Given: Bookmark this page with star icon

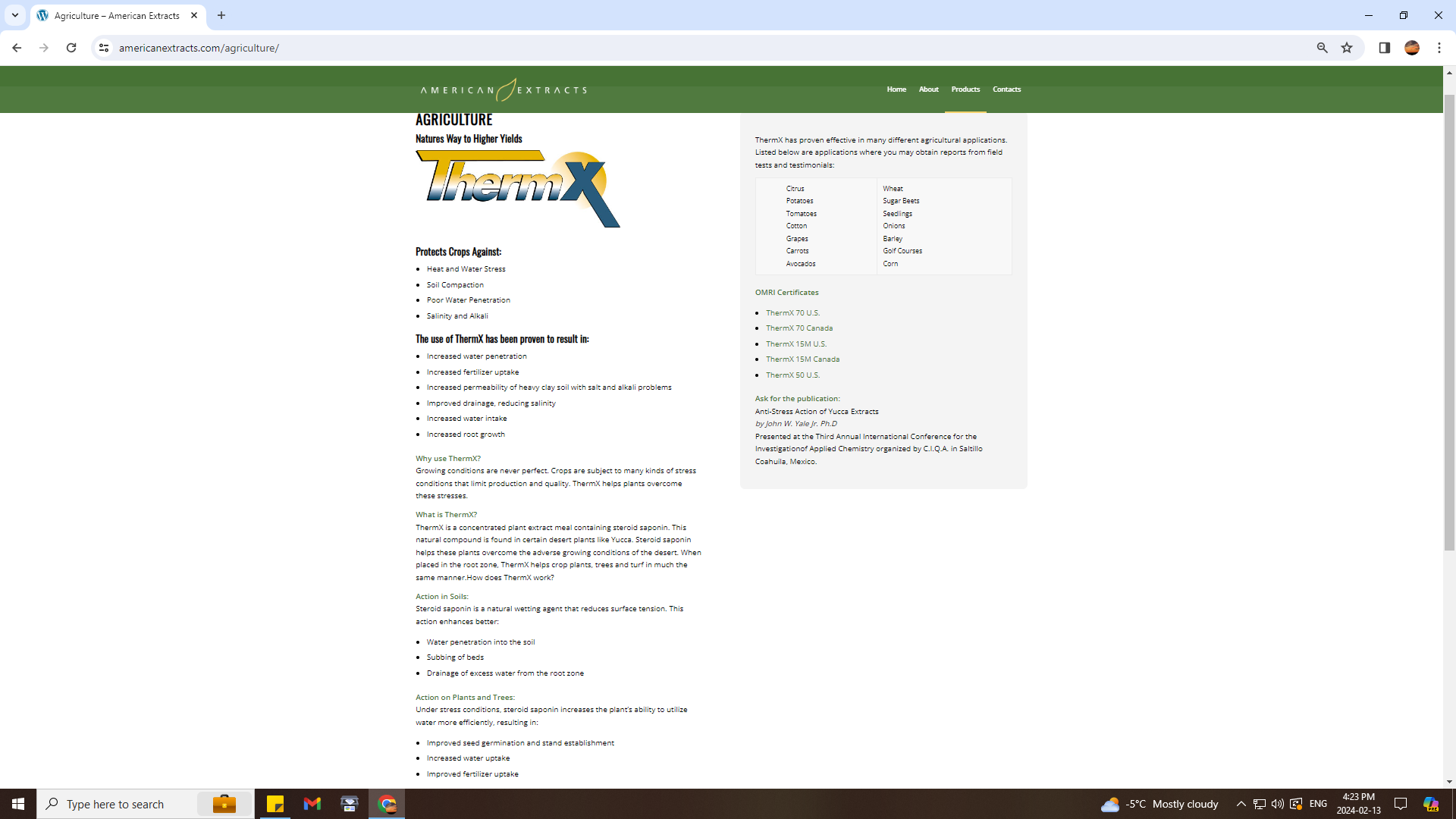Looking at the screenshot, I should (1347, 48).
